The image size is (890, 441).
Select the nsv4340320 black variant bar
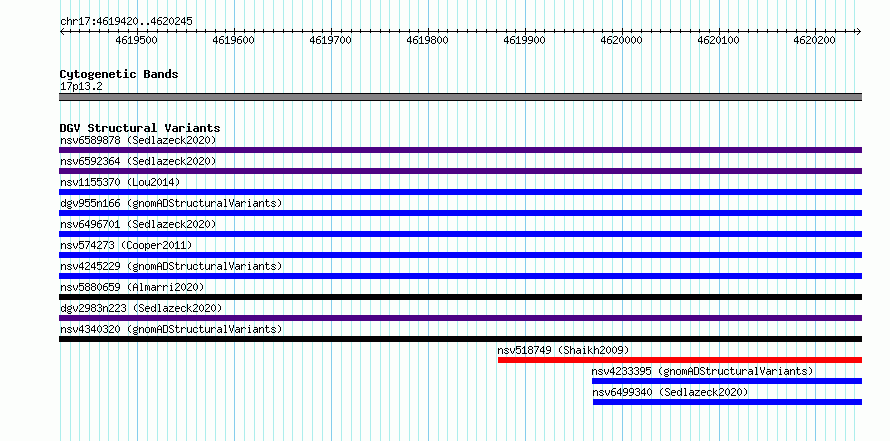[460, 339]
